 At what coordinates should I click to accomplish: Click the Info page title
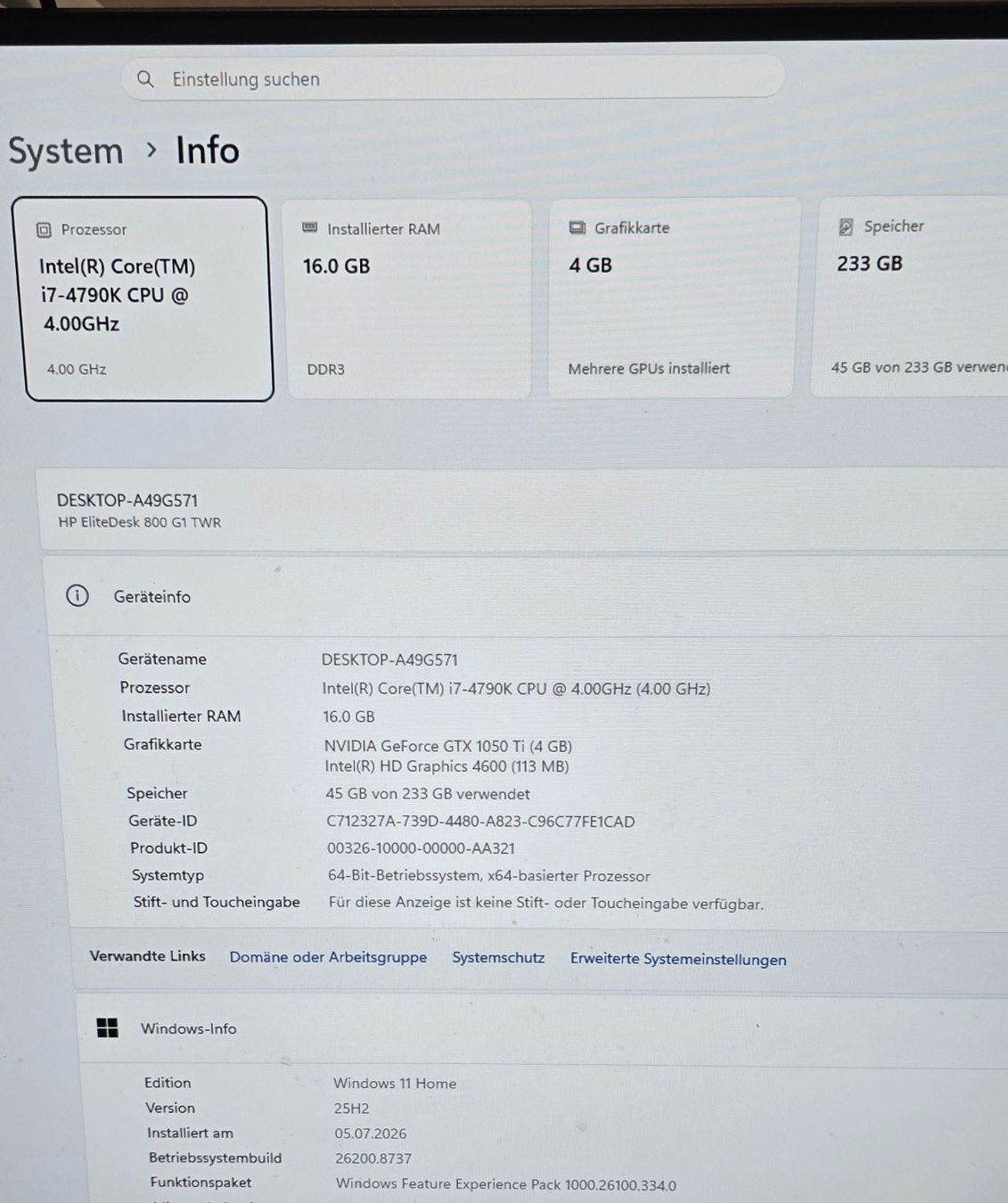[x=208, y=151]
